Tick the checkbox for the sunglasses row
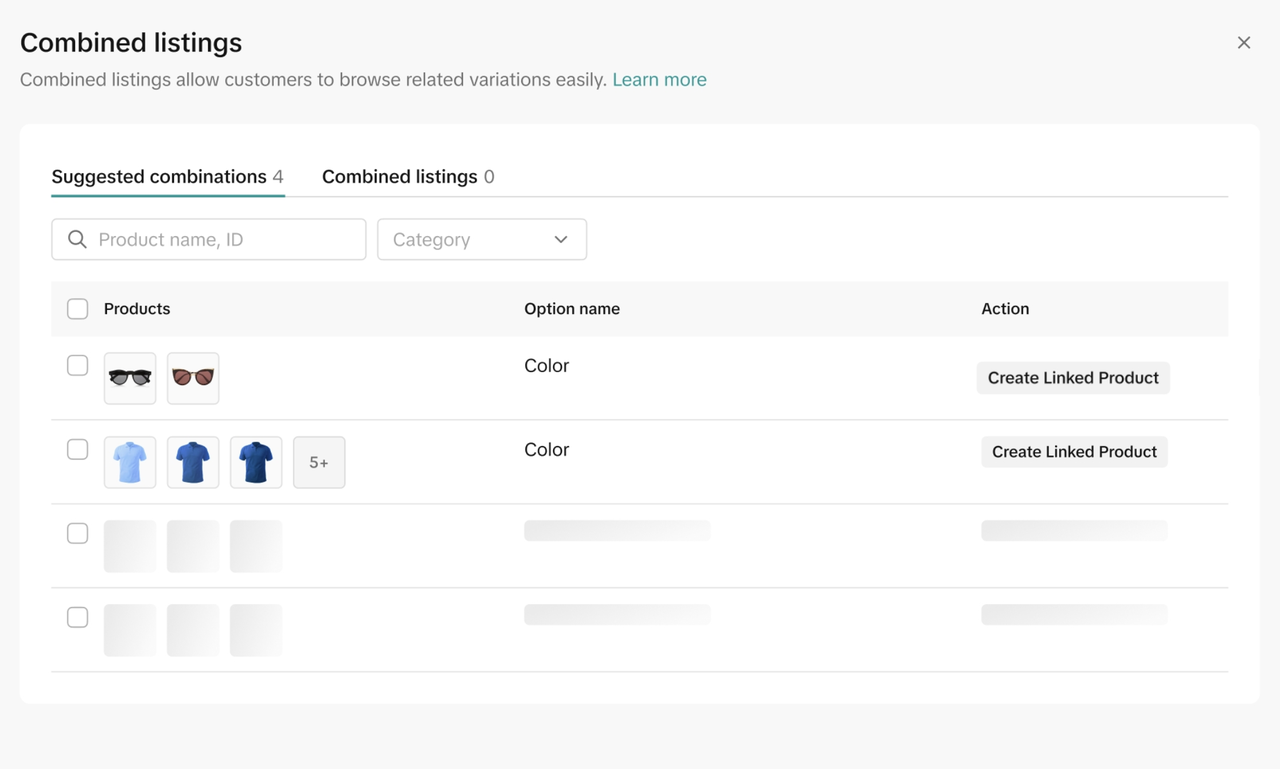Viewport: 1280px width, 769px height. (78, 366)
